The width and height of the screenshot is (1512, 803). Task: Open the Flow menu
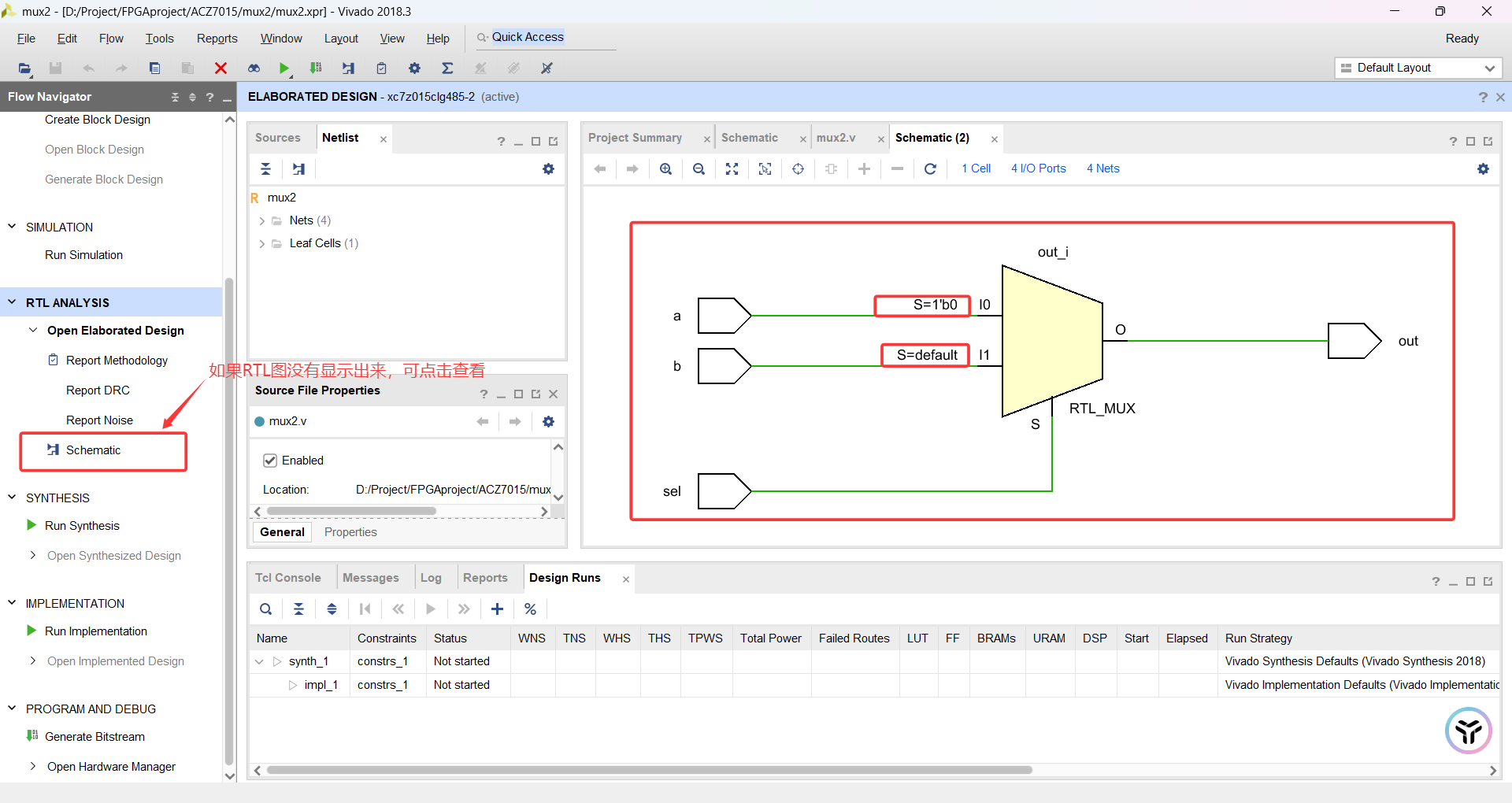click(x=111, y=39)
